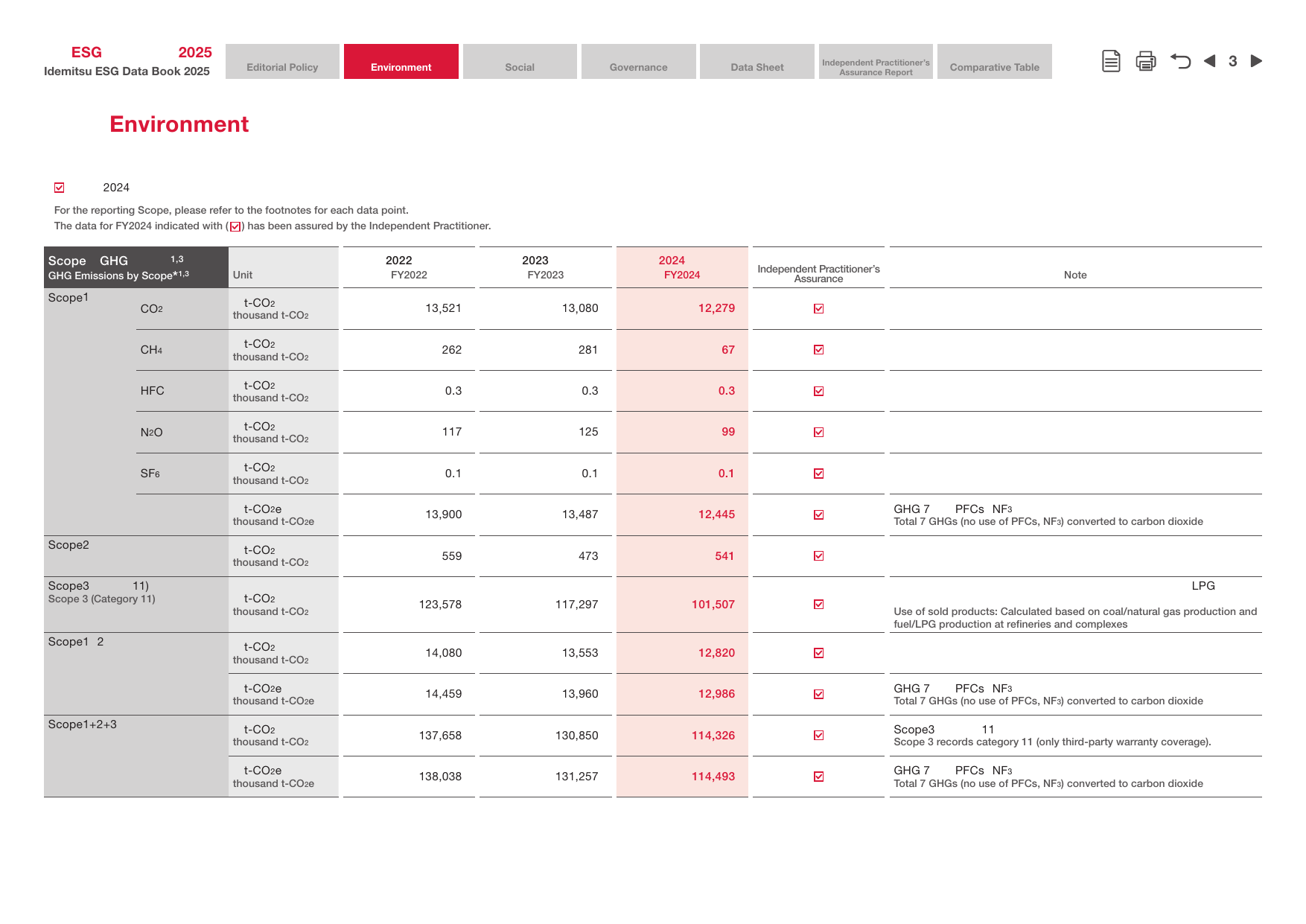Click the value 12,986 in FY2024 column
Screen dimensions: 1306x924
716,694
